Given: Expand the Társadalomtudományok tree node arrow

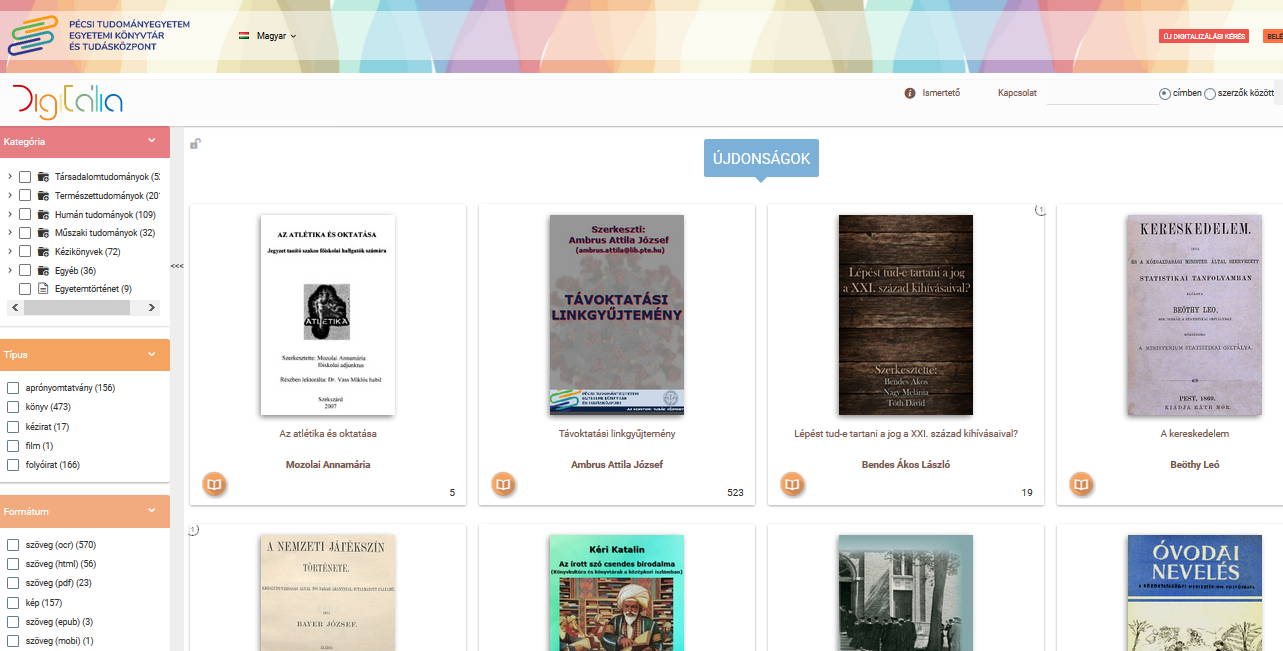Looking at the screenshot, I should point(10,177).
